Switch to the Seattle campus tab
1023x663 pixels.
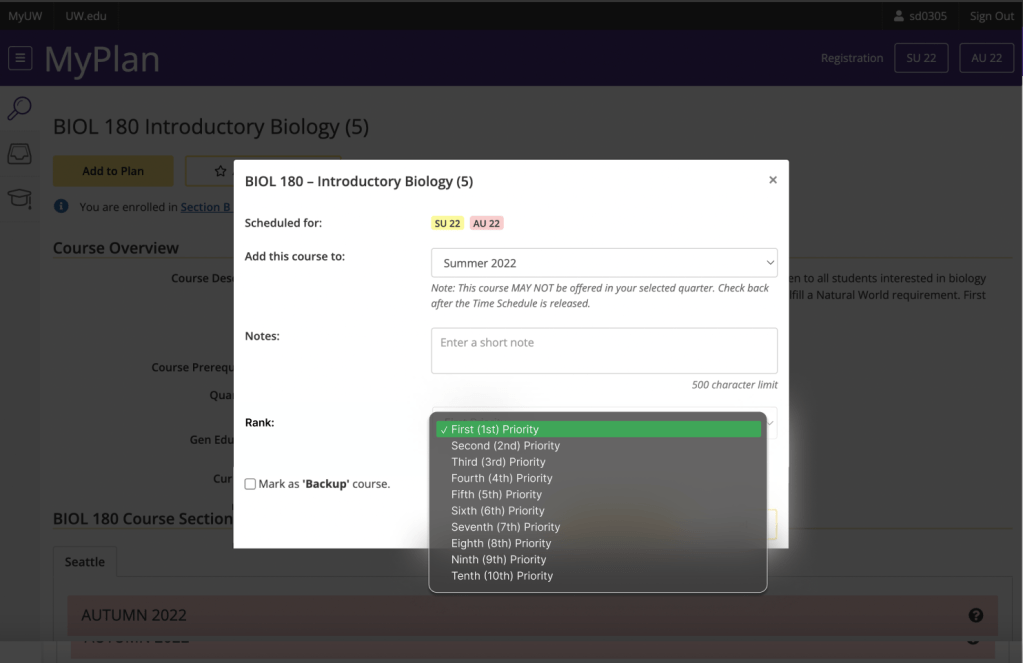(85, 562)
